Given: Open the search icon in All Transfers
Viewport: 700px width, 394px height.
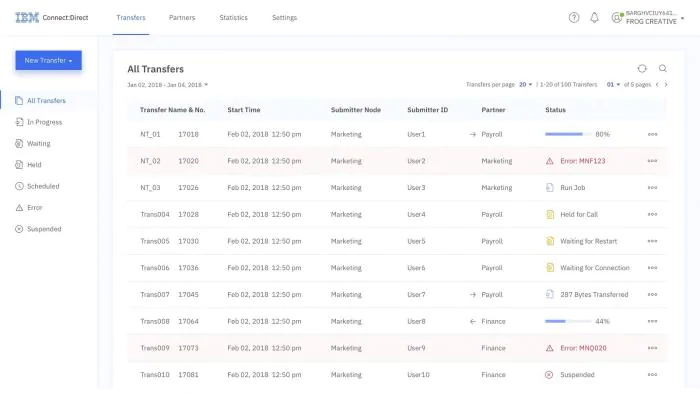Looking at the screenshot, I should point(662,68).
